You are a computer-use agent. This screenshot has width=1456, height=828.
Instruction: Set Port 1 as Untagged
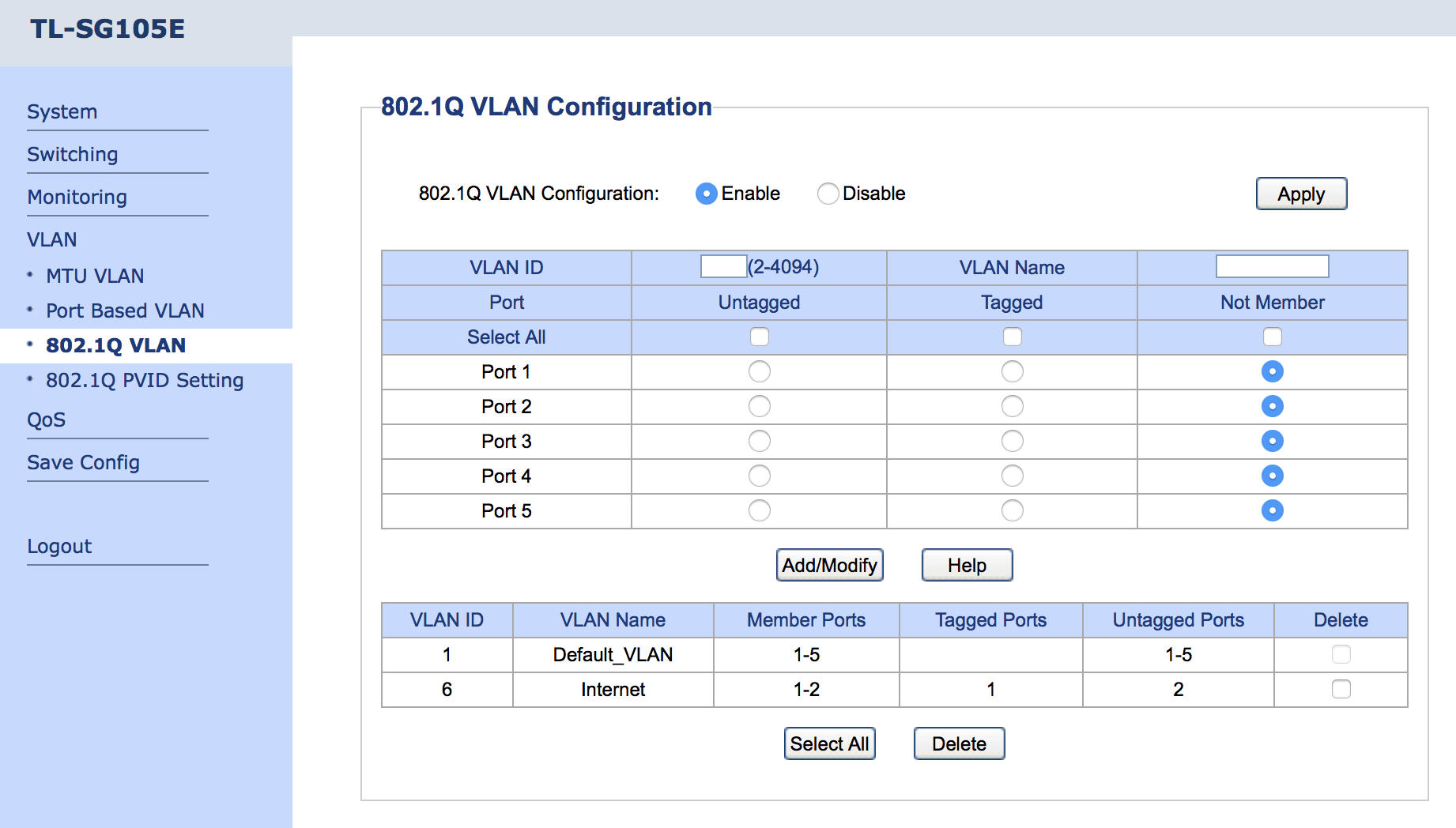(x=759, y=371)
